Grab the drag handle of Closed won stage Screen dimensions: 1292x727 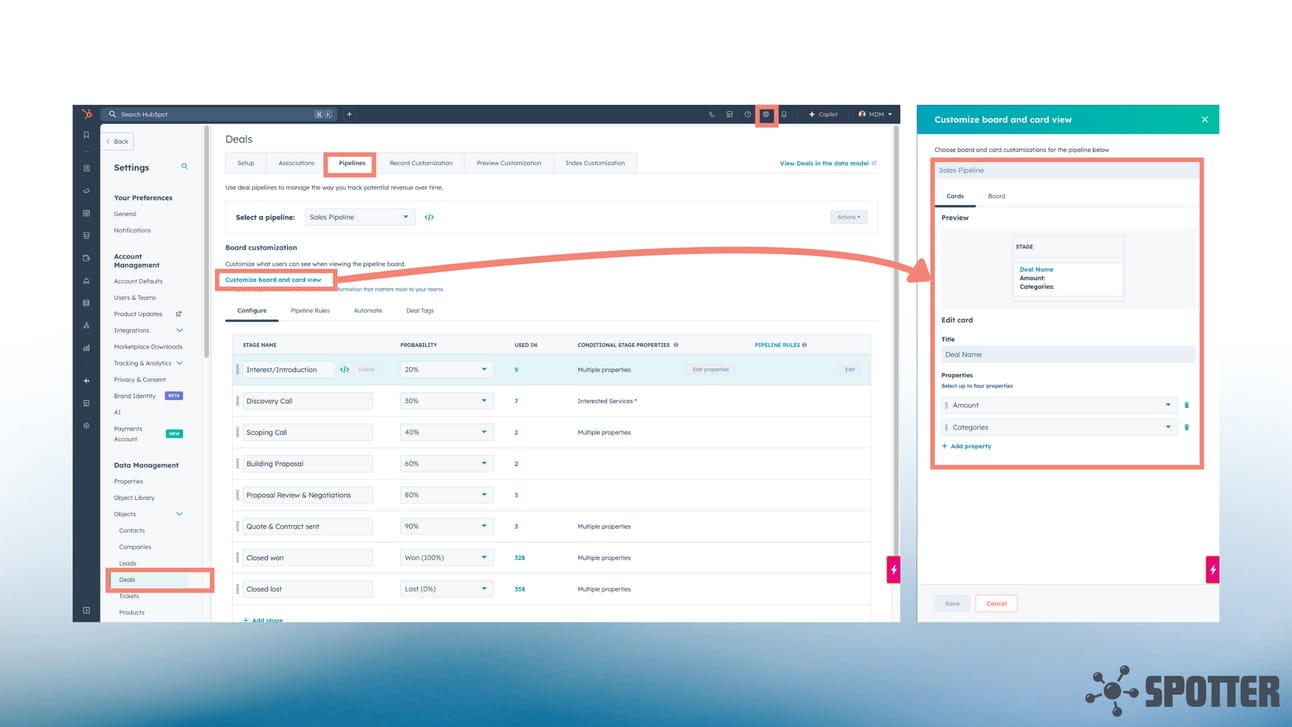tap(238, 558)
